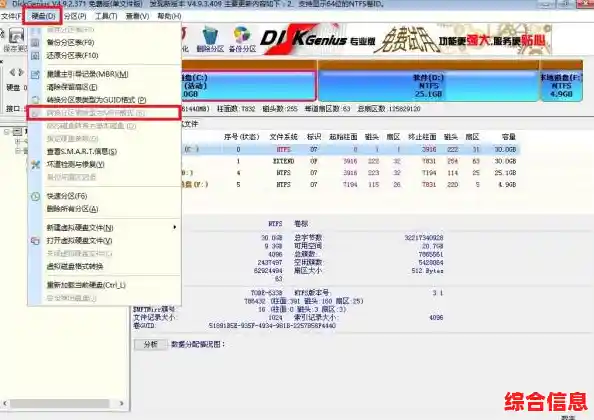Viewport: 594px width, 420px height.
Task: Select the EXTEND partition row
Action: [350, 161]
